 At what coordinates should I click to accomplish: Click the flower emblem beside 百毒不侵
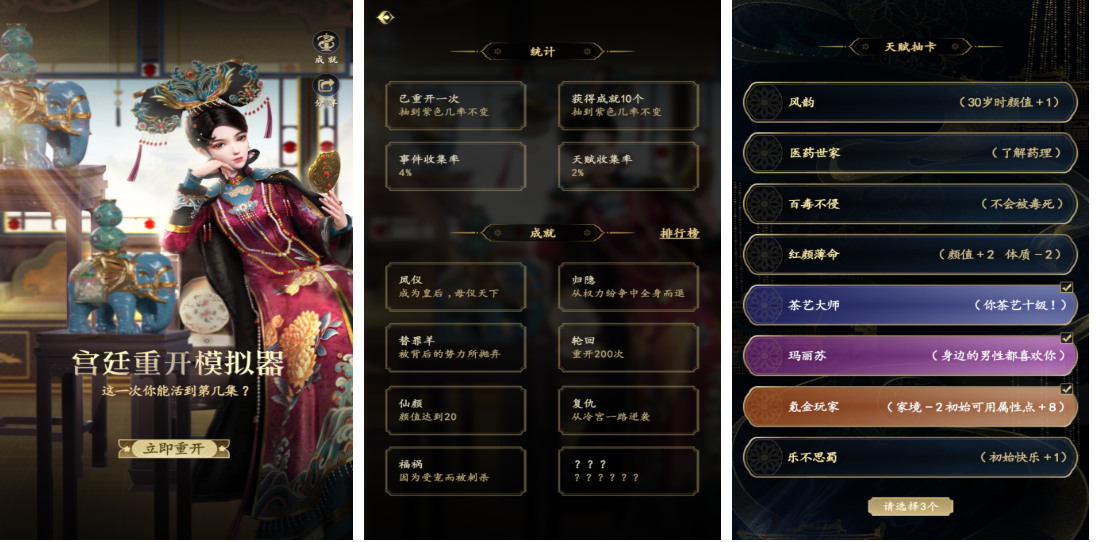coord(763,204)
